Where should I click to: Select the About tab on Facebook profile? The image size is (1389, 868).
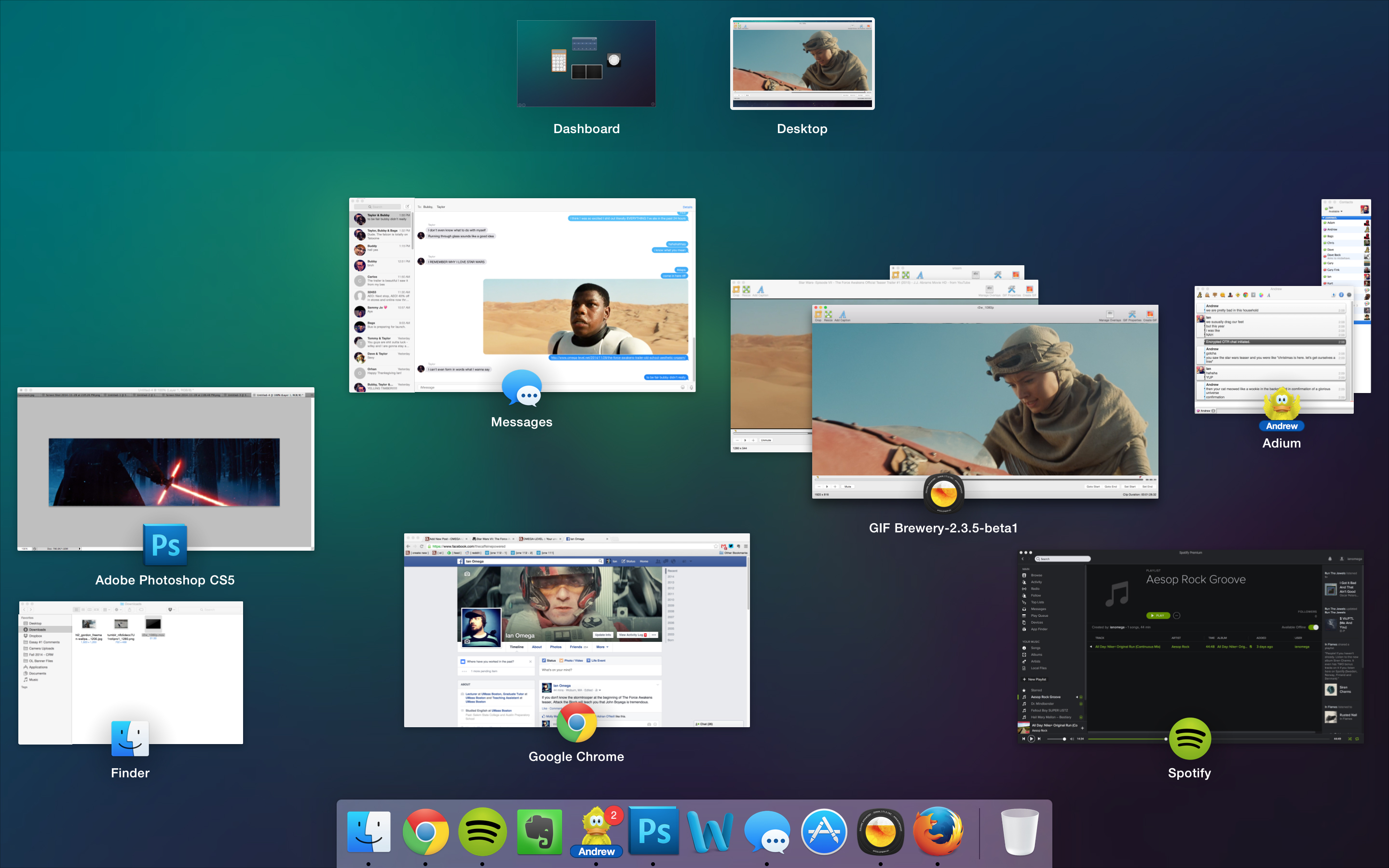(x=537, y=647)
